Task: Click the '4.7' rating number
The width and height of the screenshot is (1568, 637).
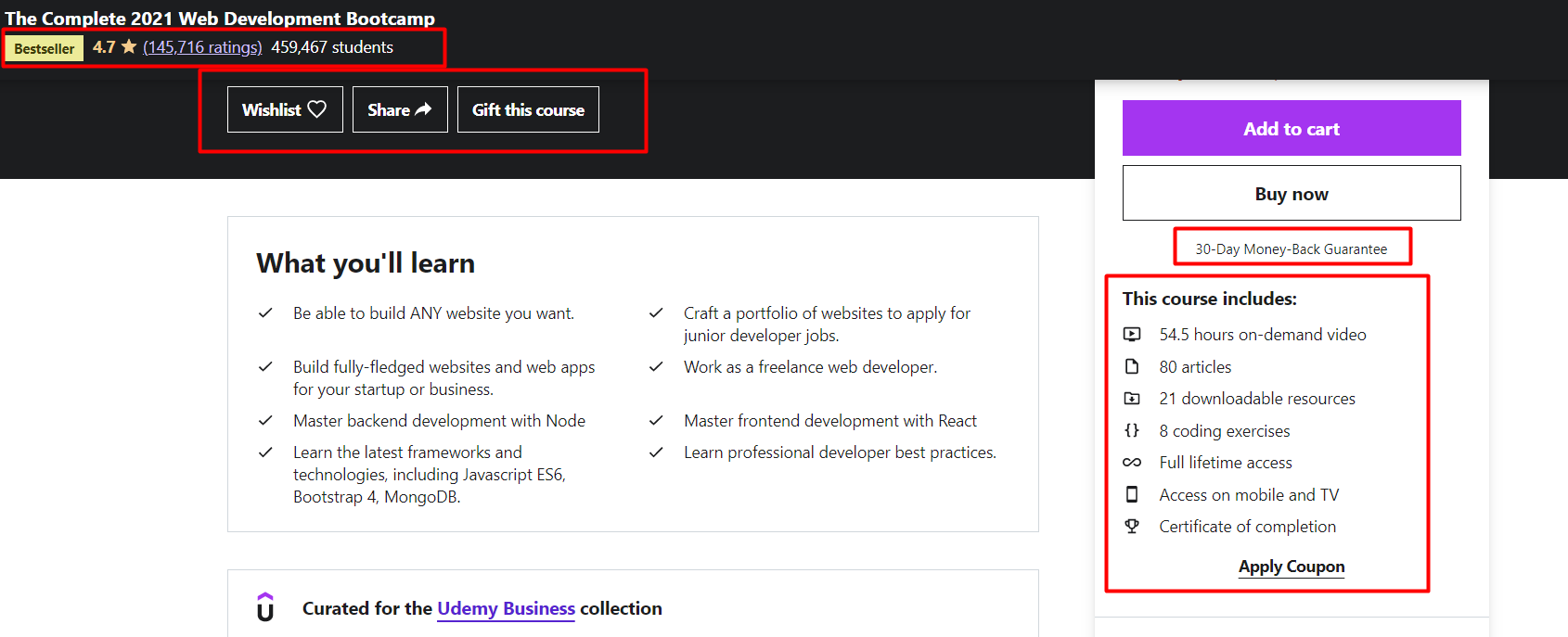Action: [104, 47]
